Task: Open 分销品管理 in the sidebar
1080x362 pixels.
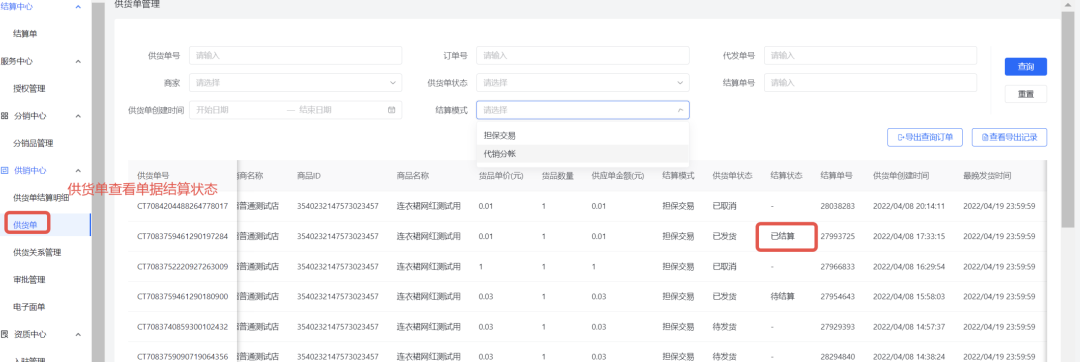Action: pos(33,143)
